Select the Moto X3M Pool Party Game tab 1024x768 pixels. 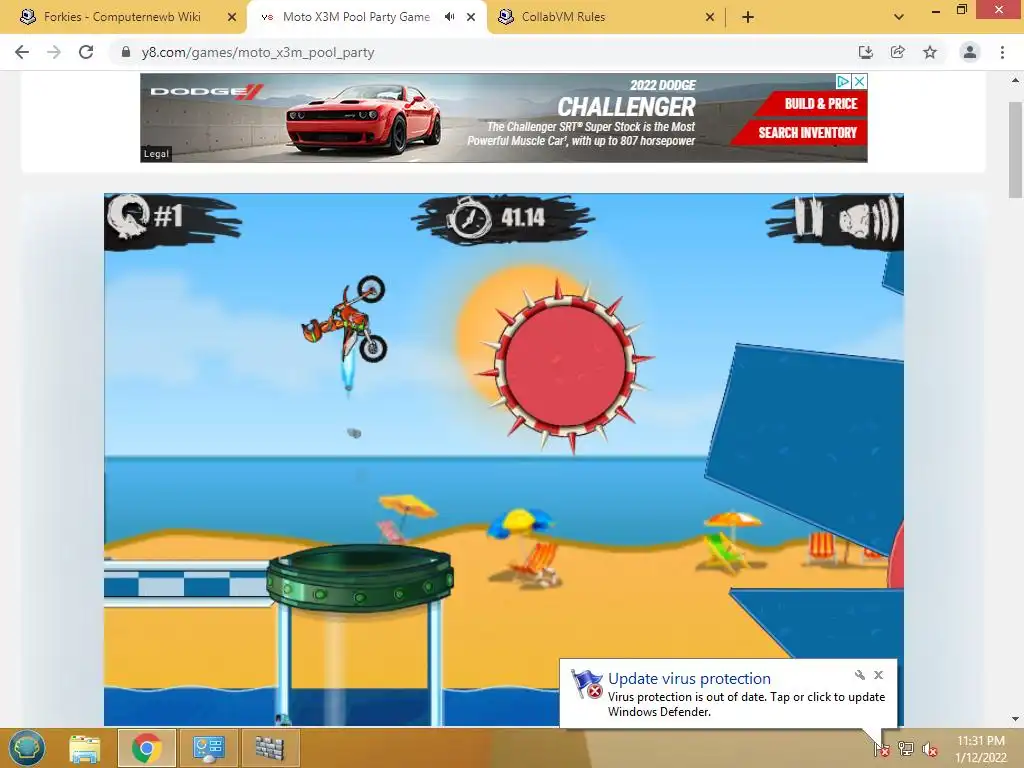pyautogui.click(x=356, y=17)
